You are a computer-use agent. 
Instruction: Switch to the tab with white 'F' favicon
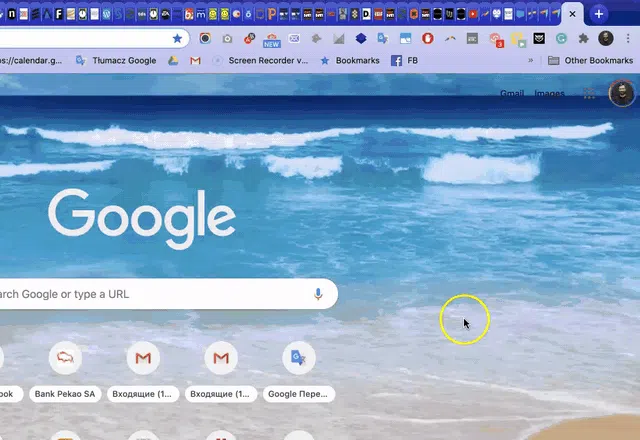pyautogui.click(x=59, y=14)
